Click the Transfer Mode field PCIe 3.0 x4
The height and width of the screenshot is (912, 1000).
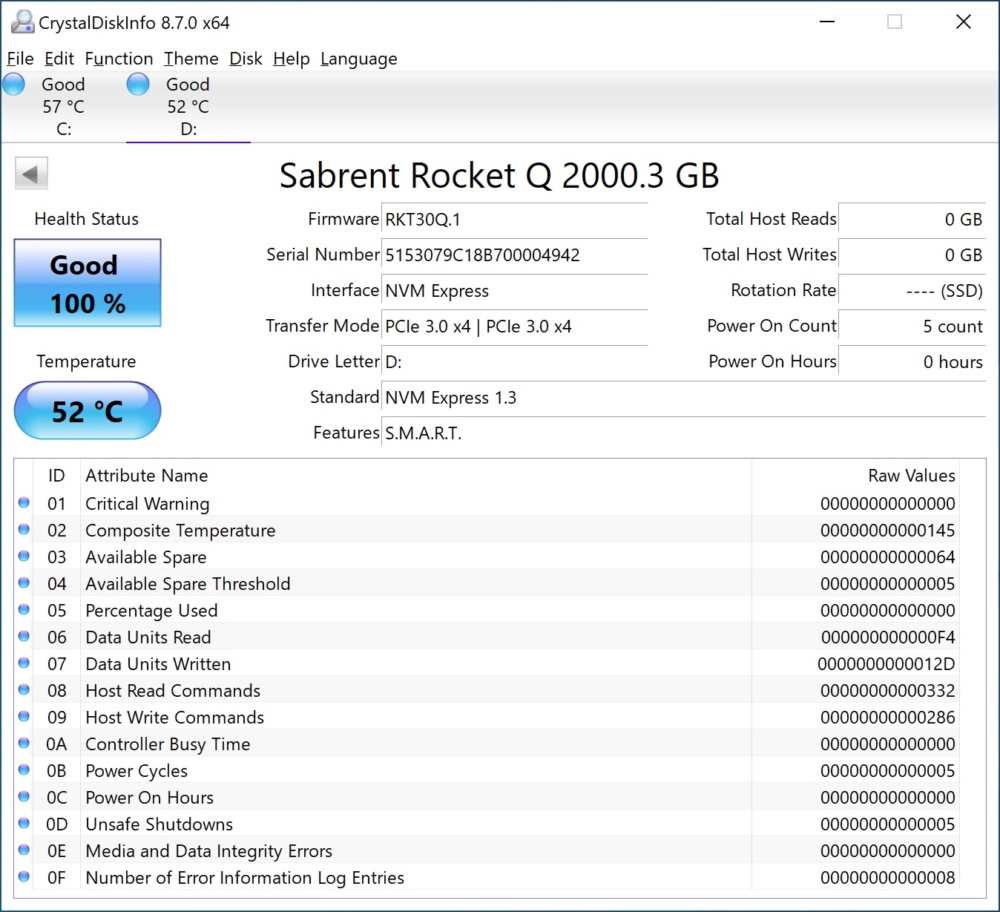pos(515,327)
